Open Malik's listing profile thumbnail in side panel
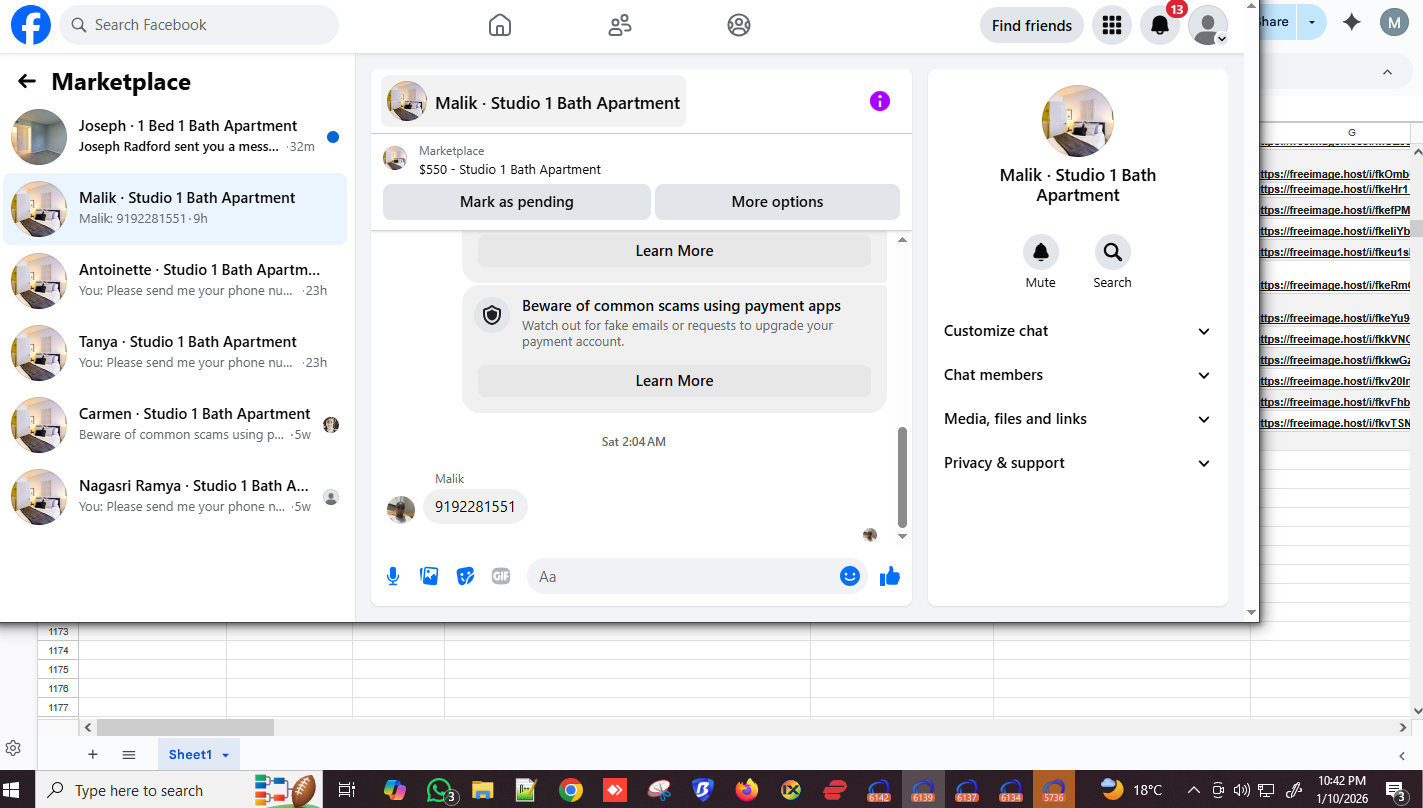1423x808 pixels. point(1078,121)
